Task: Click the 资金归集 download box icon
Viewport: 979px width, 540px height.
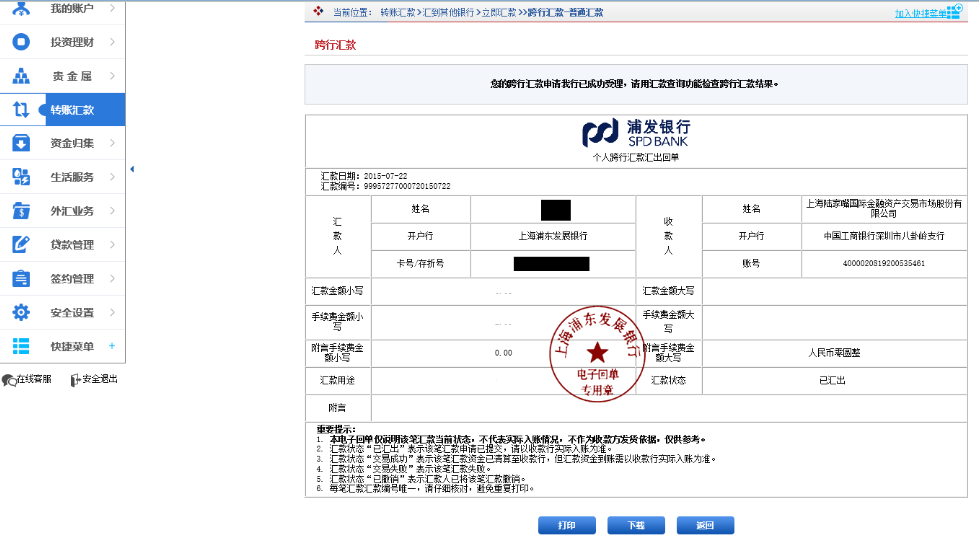Action: tap(21, 143)
